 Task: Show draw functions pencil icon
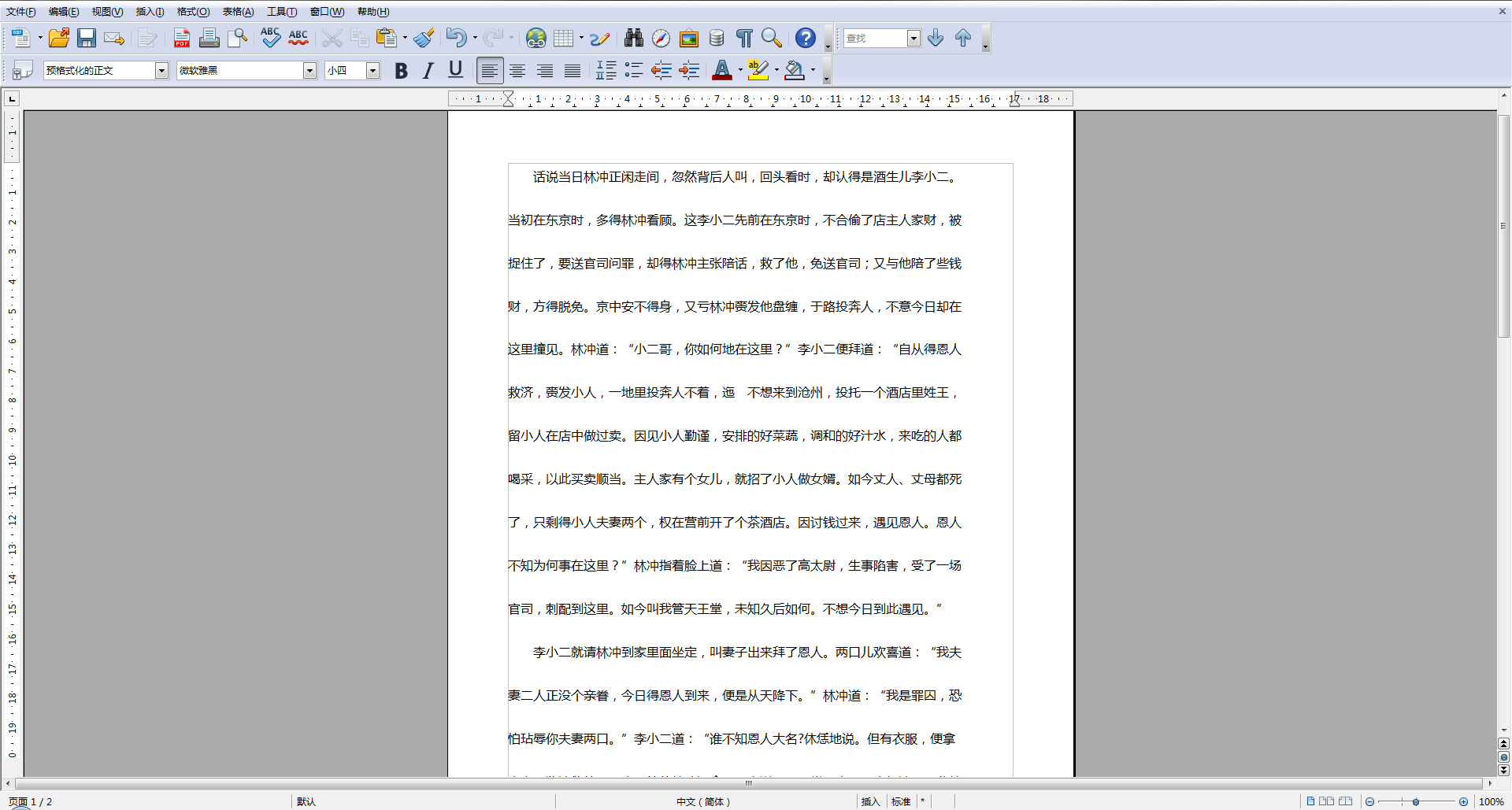[599, 38]
